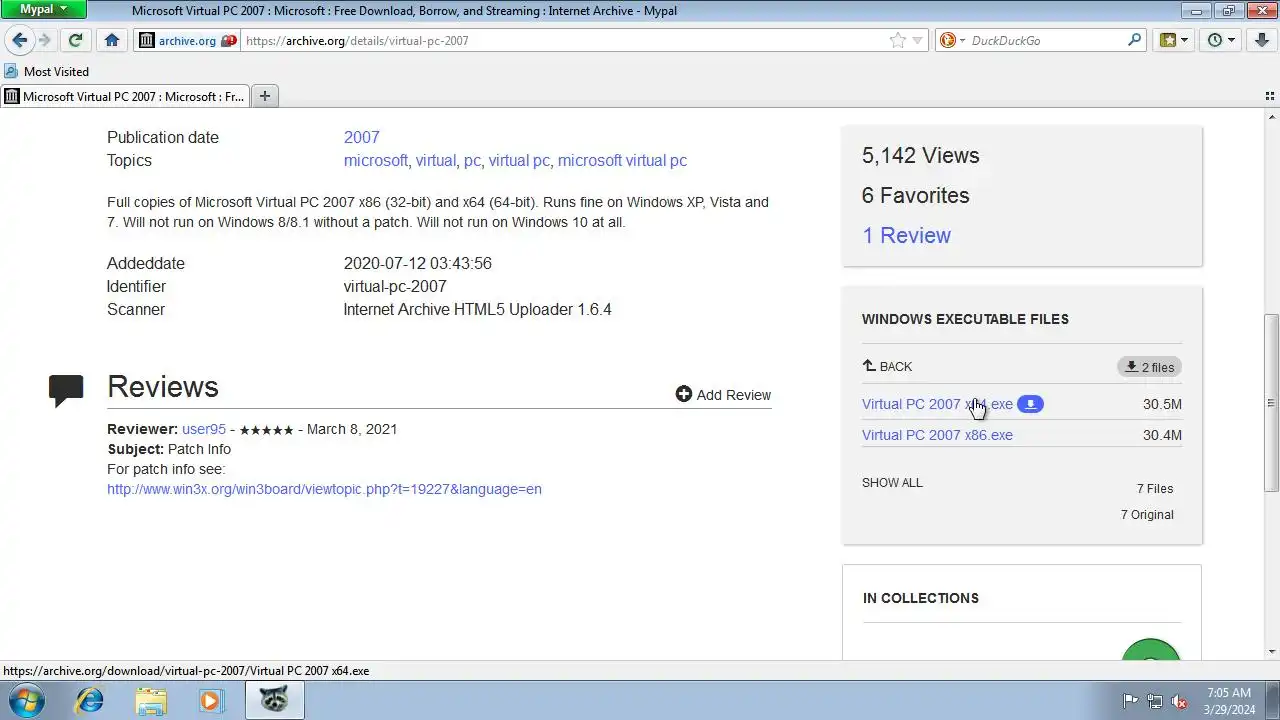
Task: Go back using the browser back arrow
Action: coord(19,40)
